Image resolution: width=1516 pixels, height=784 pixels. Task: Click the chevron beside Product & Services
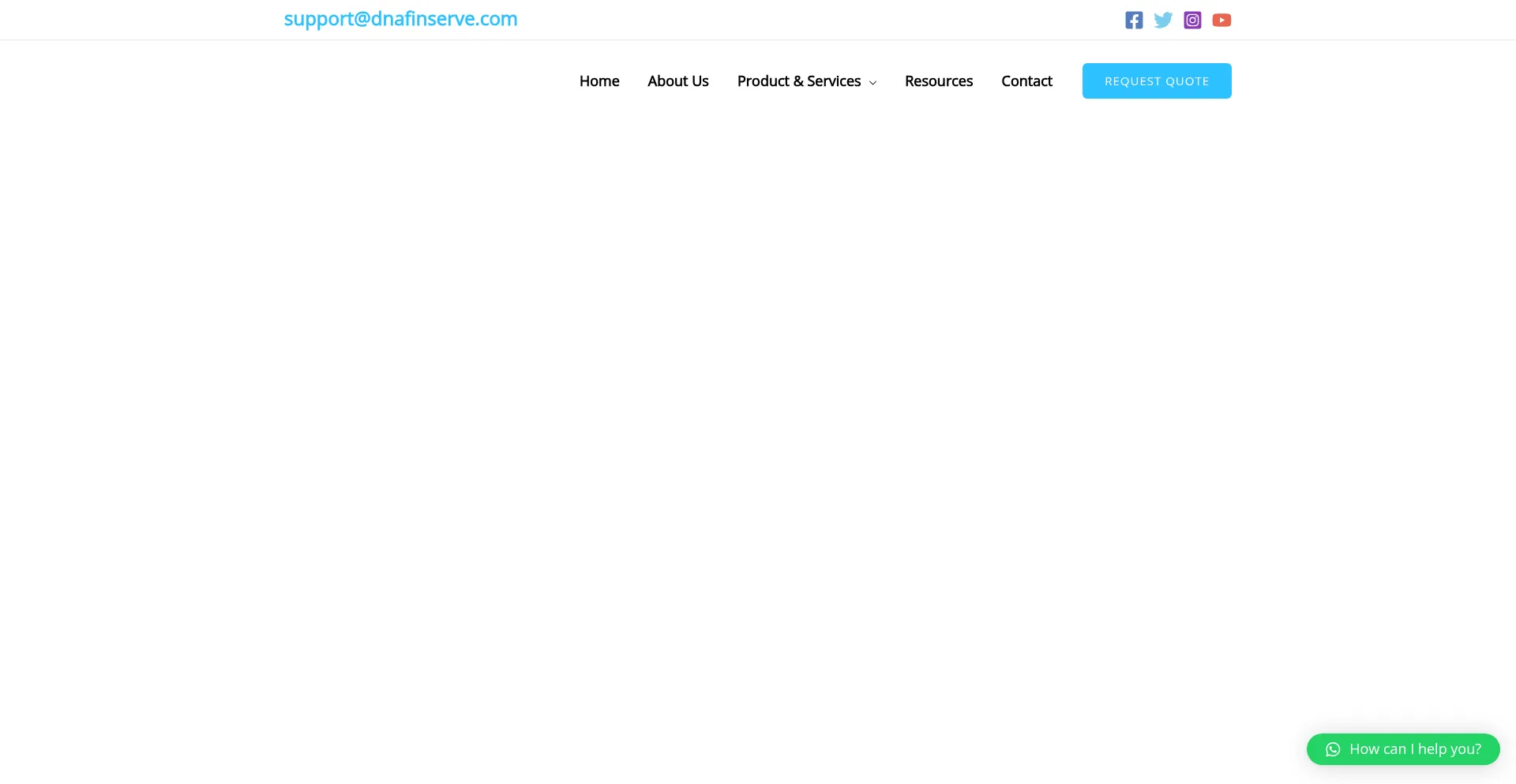(872, 82)
